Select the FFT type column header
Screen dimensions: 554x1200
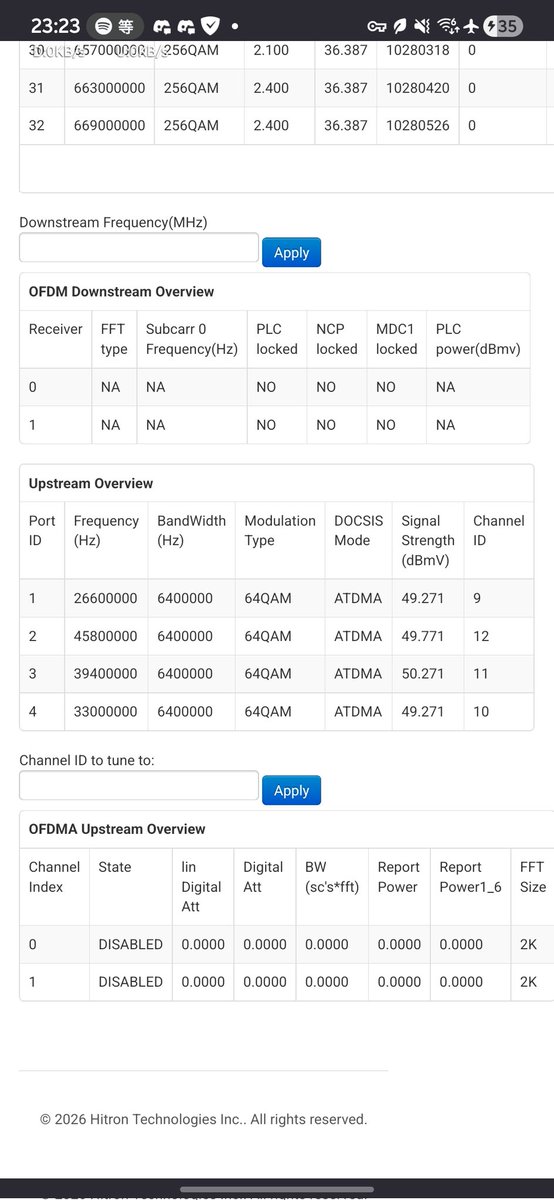coord(114,339)
